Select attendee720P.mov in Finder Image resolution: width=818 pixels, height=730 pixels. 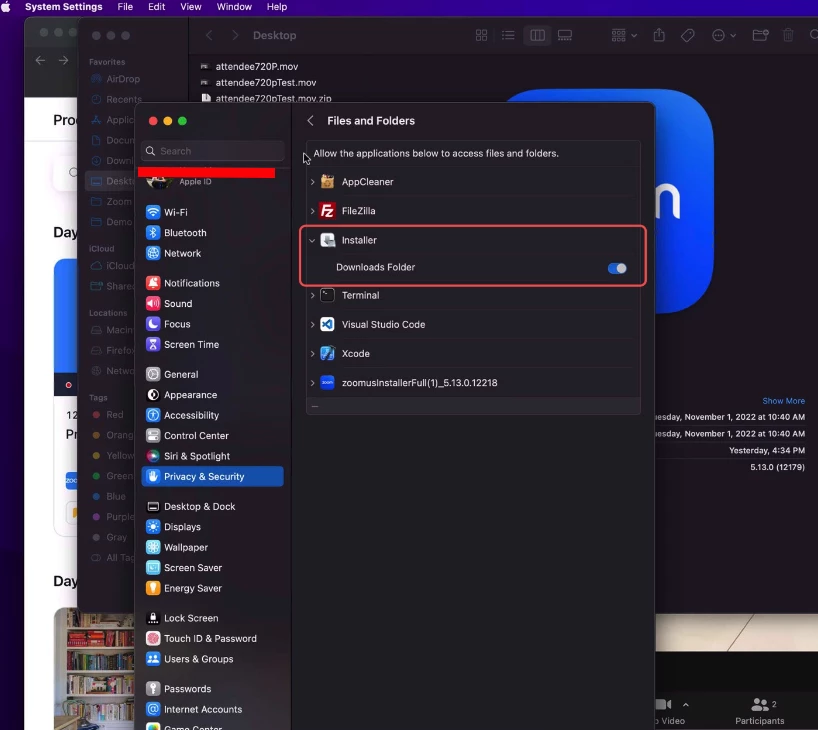pos(257,66)
